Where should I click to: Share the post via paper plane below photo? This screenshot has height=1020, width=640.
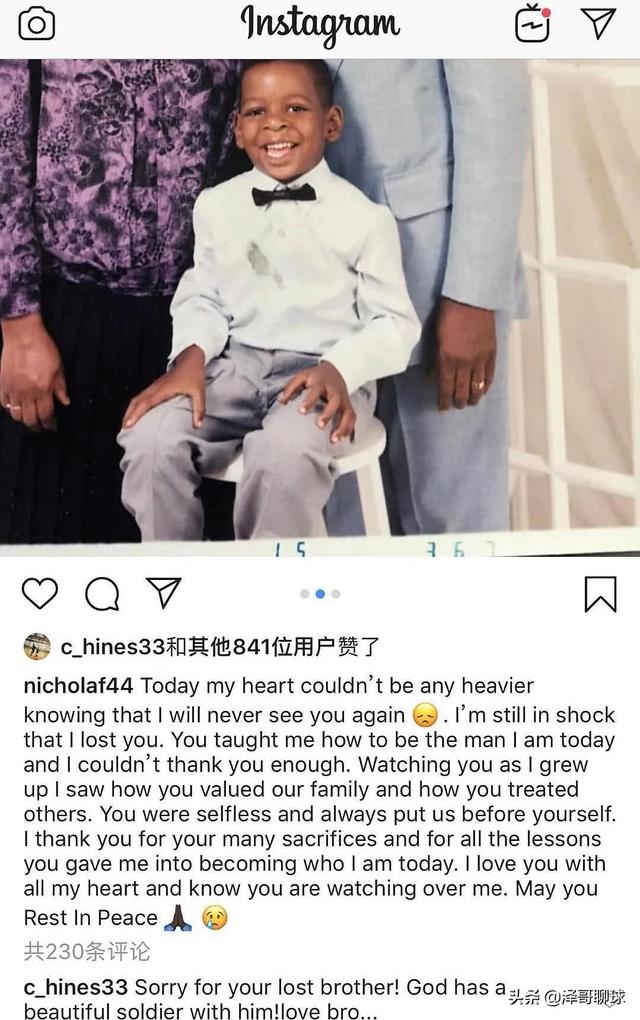[x=163, y=592]
